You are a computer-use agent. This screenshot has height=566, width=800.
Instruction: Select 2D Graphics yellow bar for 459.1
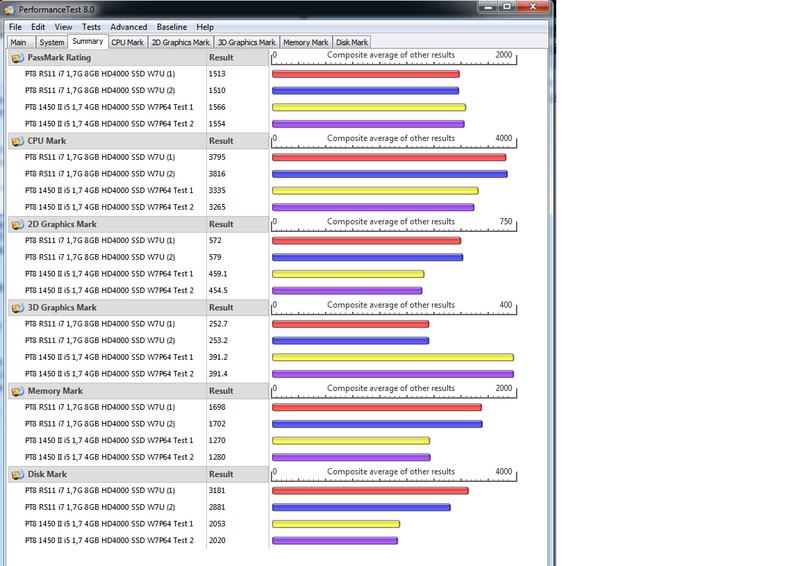(x=348, y=274)
